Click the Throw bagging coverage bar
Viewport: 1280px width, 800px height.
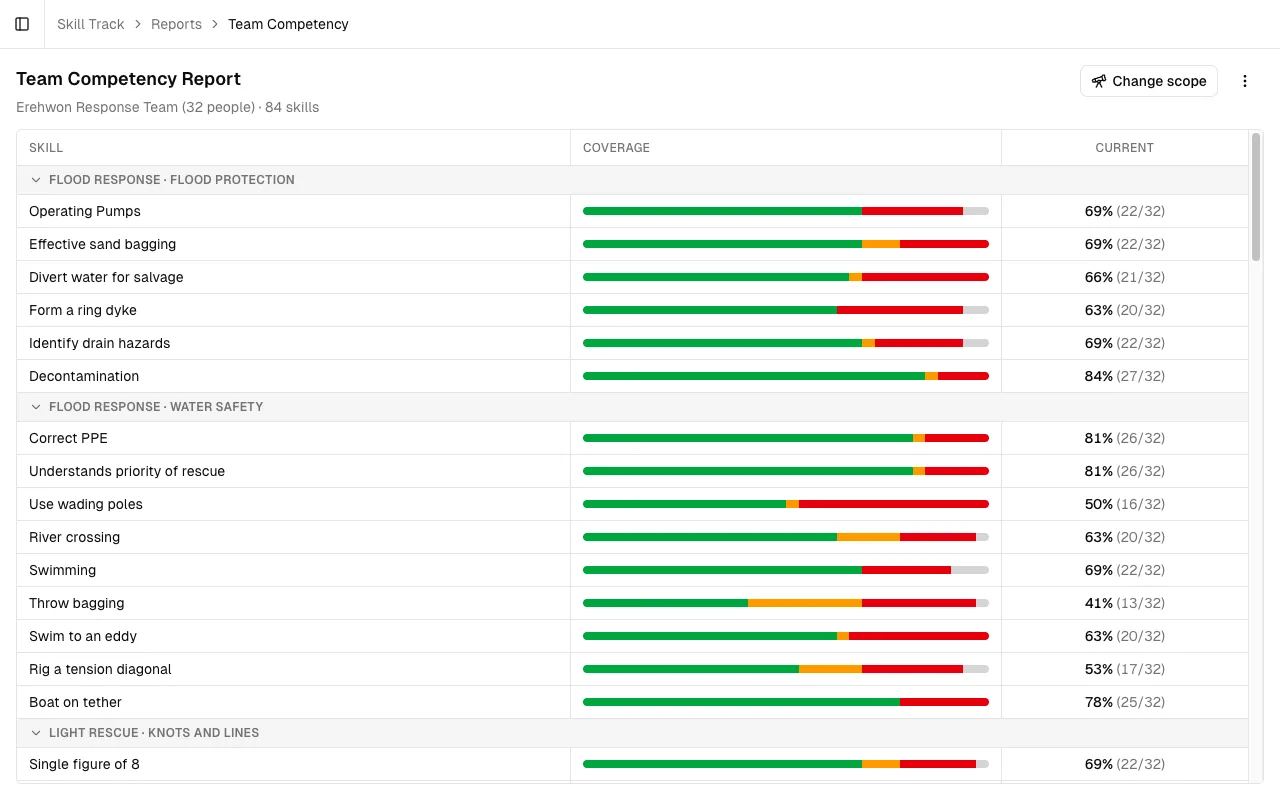tap(786, 603)
